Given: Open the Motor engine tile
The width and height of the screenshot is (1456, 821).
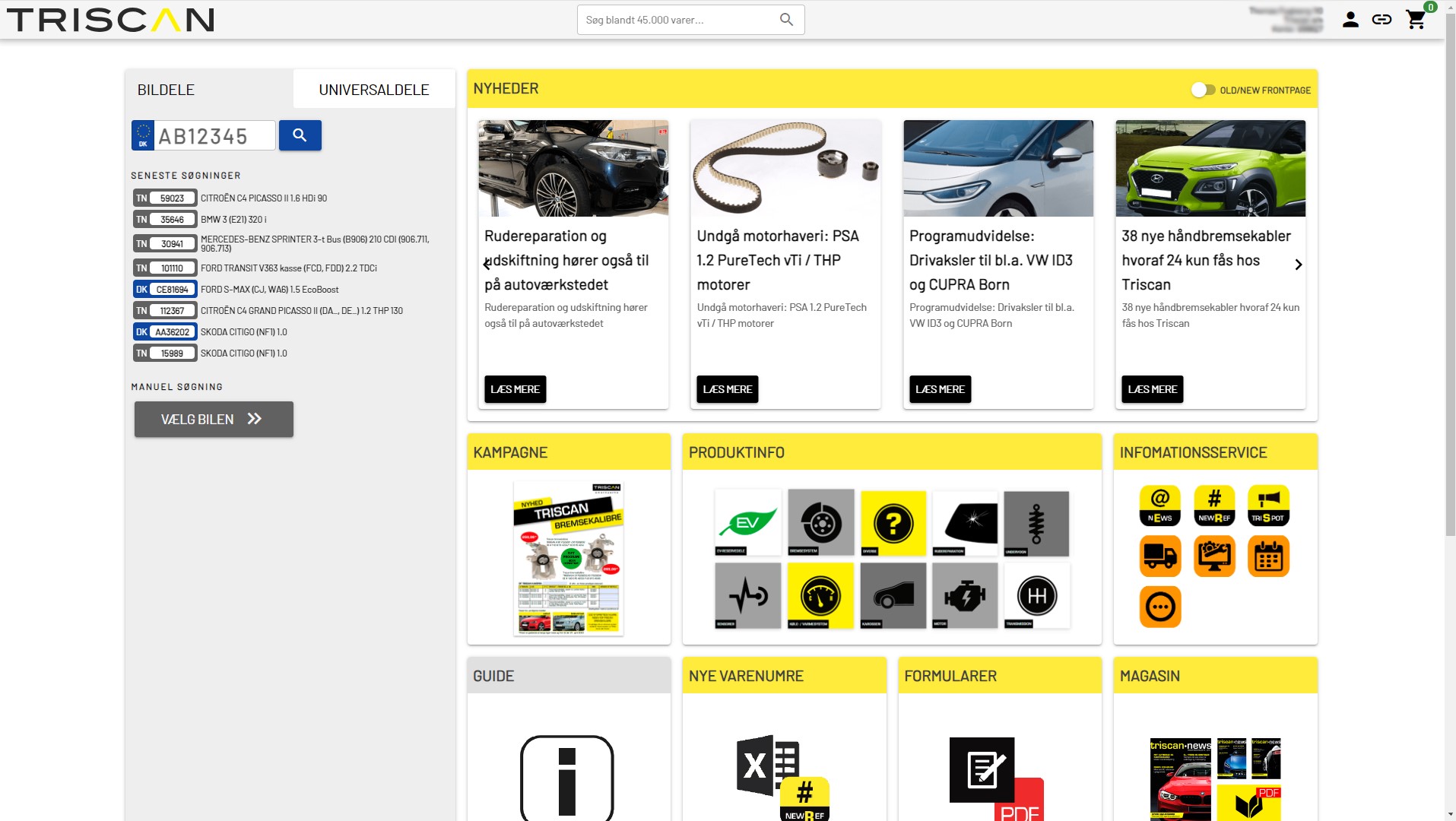Looking at the screenshot, I should (966, 595).
